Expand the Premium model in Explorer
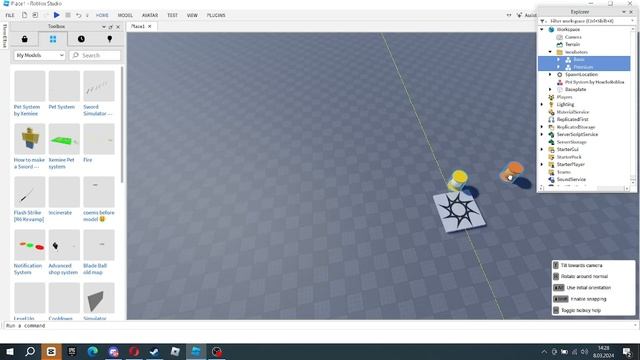Viewport: 640px width, 360px height. point(558,67)
